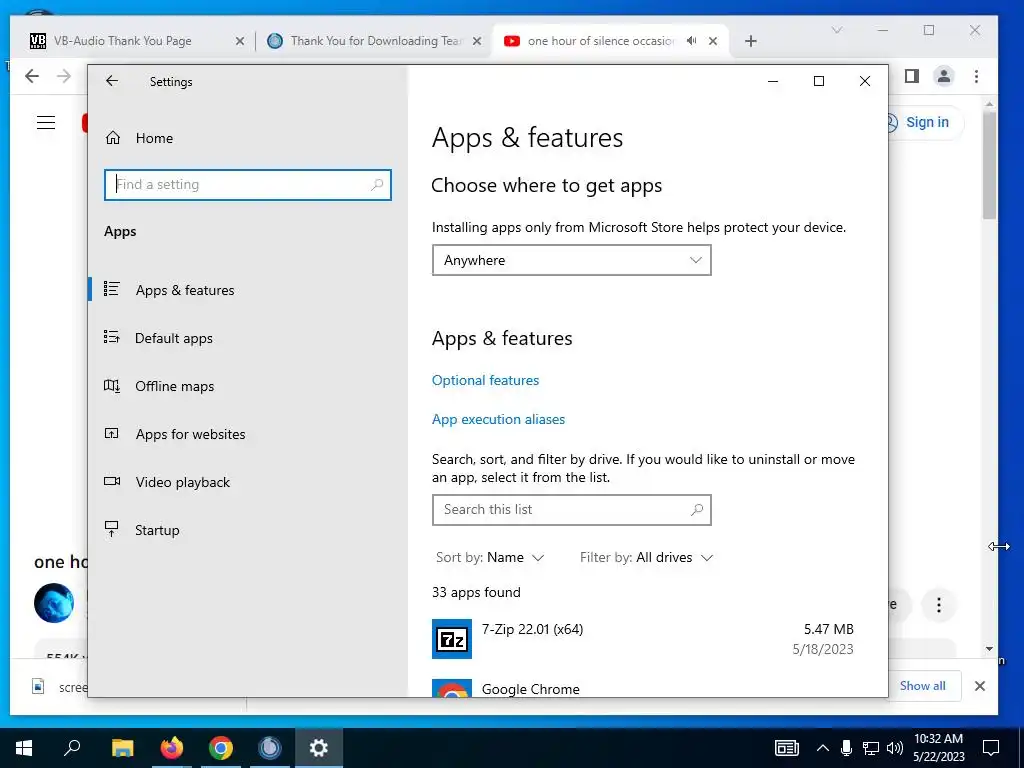Click the Video playback camera icon
Image resolution: width=1024 pixels, height=768 pixels.
(x=112, y=481)
